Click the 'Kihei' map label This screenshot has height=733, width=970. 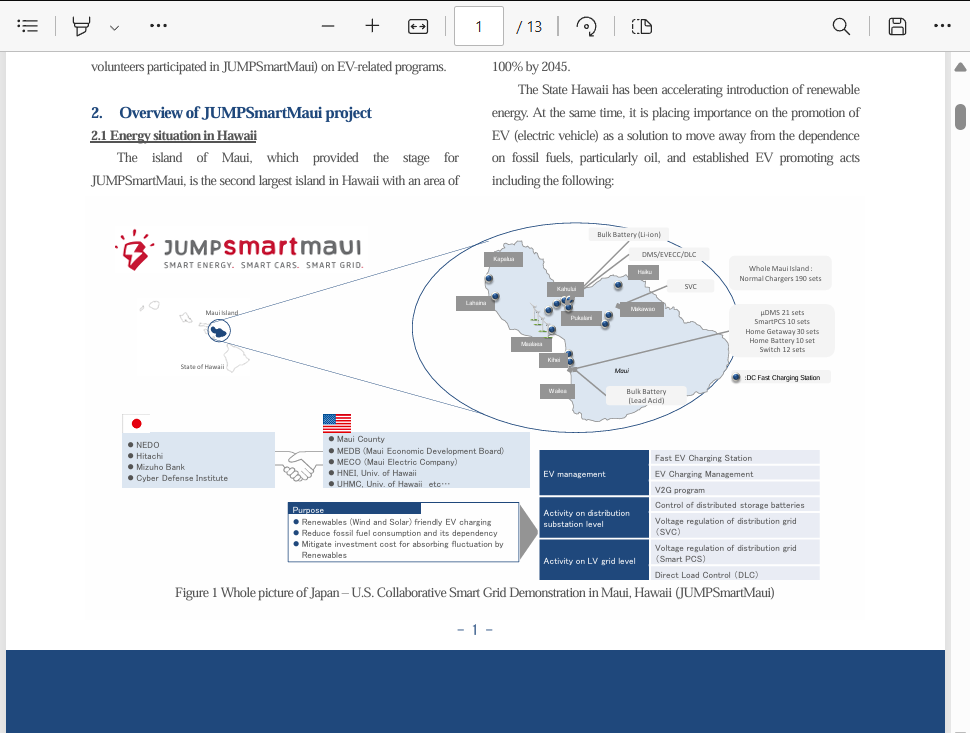tap(554, 359)
